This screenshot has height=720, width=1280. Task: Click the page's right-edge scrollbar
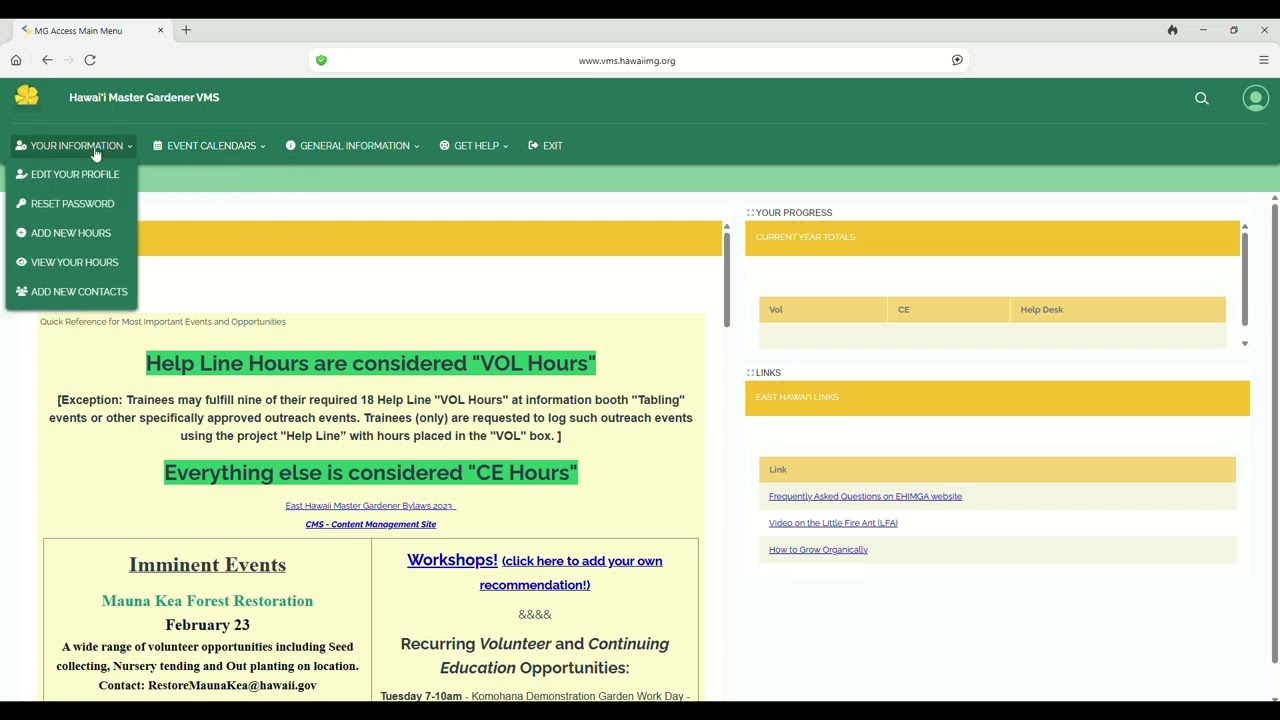click(1274, 435)
